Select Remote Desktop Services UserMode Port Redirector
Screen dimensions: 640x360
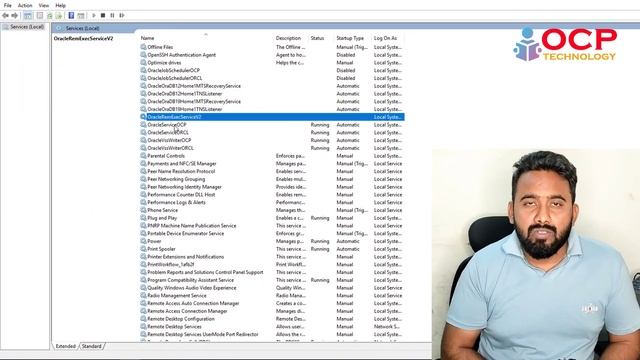[202, 334]
